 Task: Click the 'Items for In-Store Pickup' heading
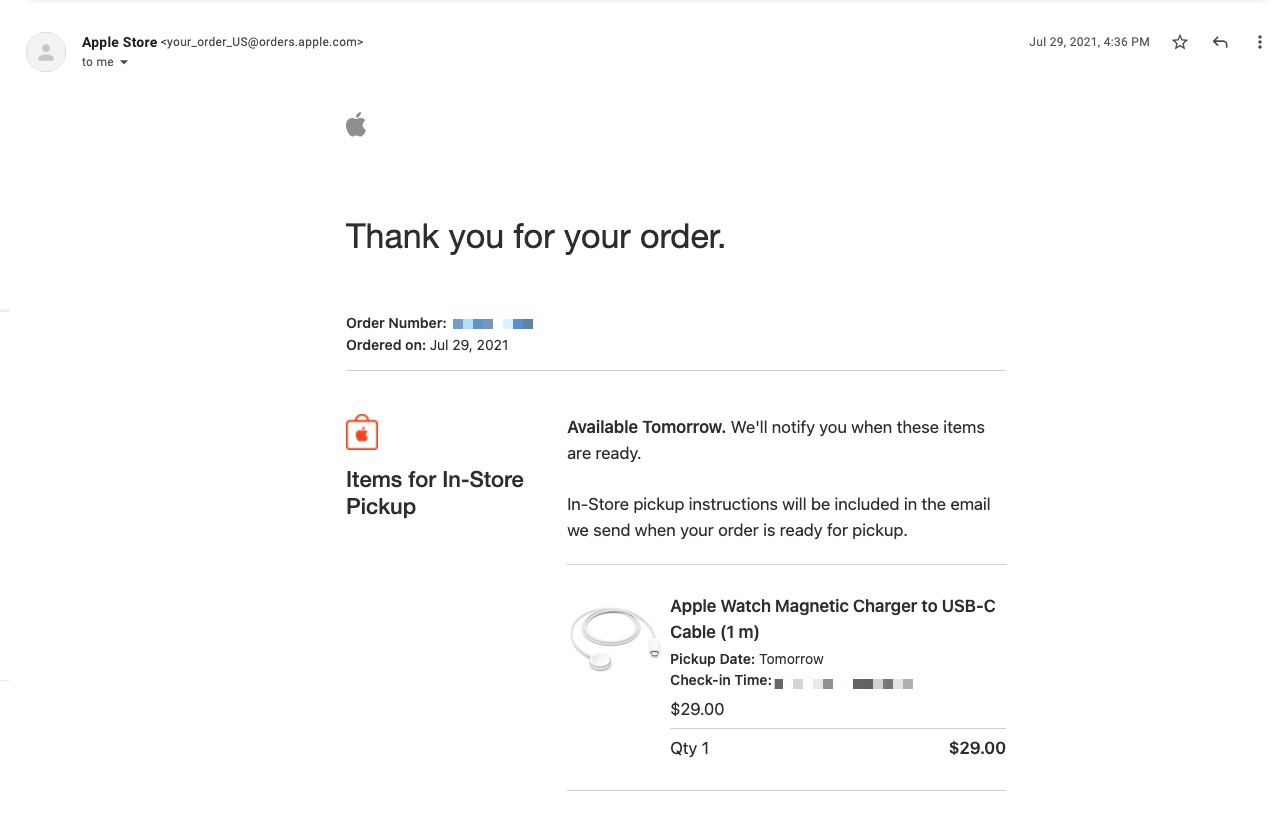[x=434, y=492]
